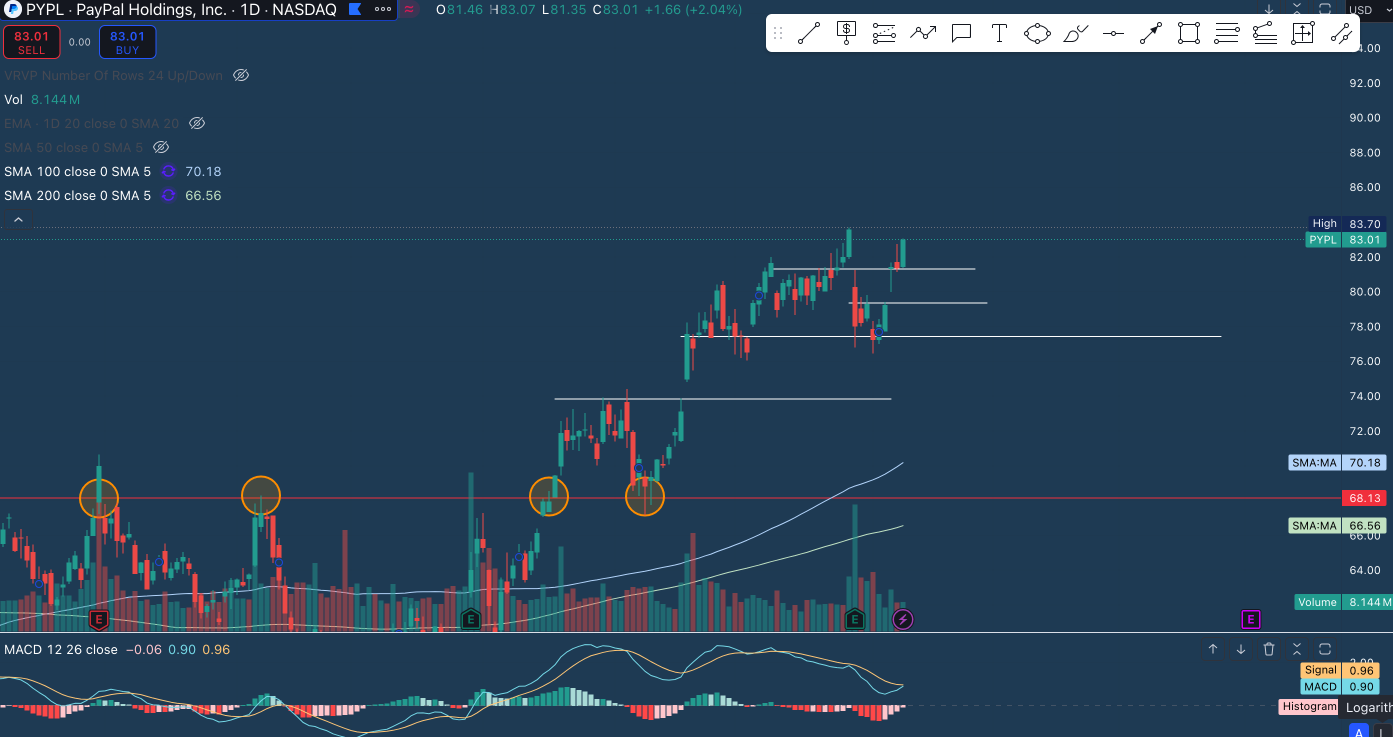Screen dimensions: 1393x737
Task: Select SMA 200 close legend entry
Action: (x=78, y=195)
